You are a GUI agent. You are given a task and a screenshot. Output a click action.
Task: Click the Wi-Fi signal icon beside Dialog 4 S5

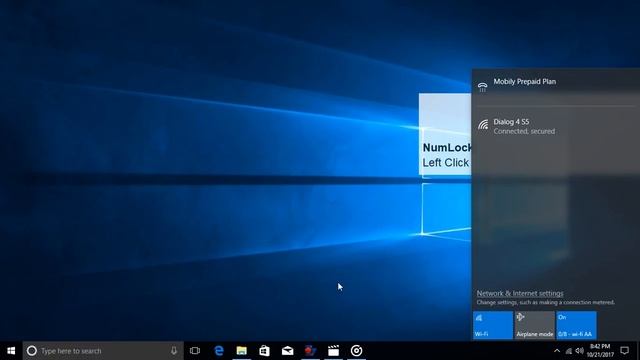[483, 124]
